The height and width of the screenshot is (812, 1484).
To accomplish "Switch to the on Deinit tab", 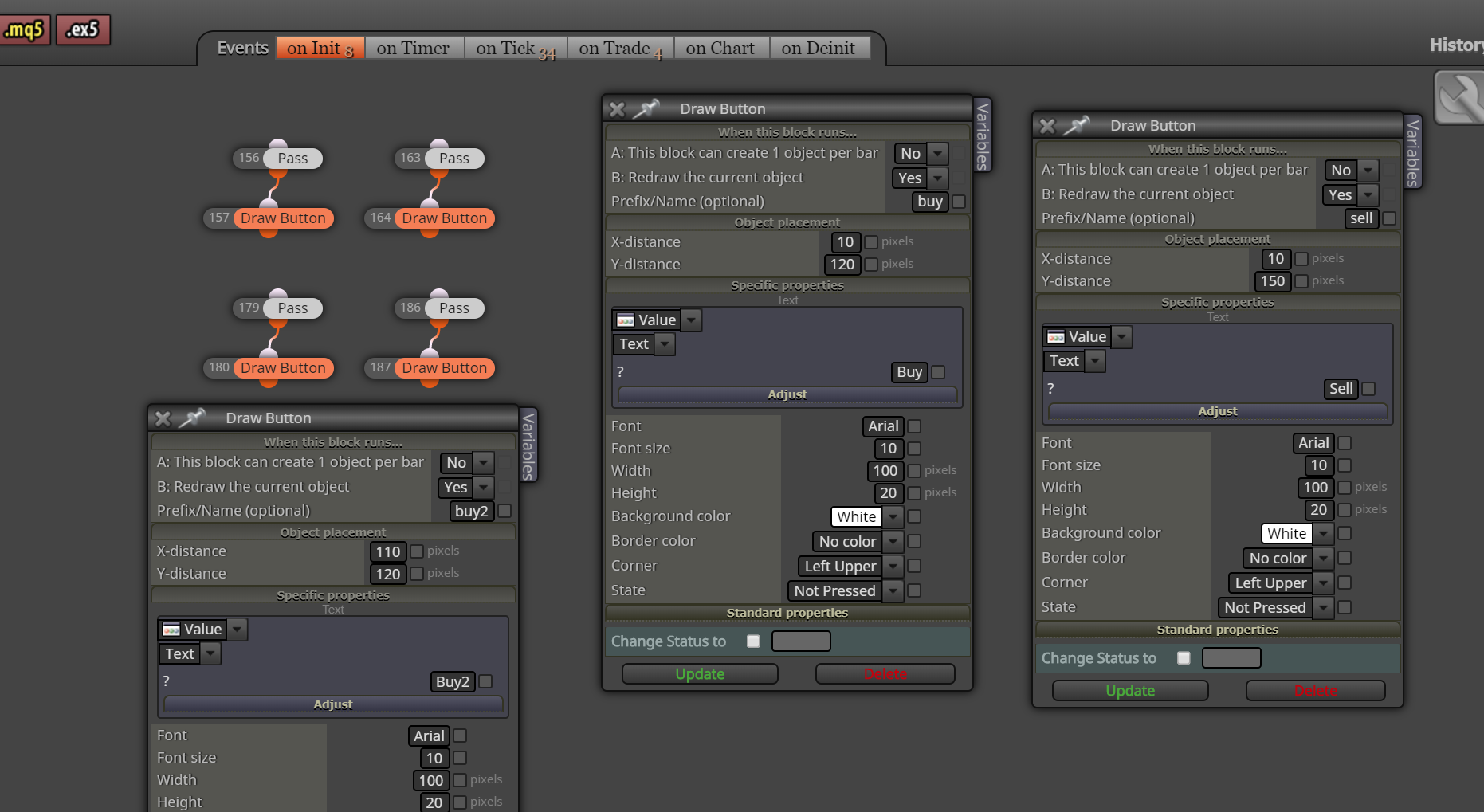I will (x=819, y=49).
